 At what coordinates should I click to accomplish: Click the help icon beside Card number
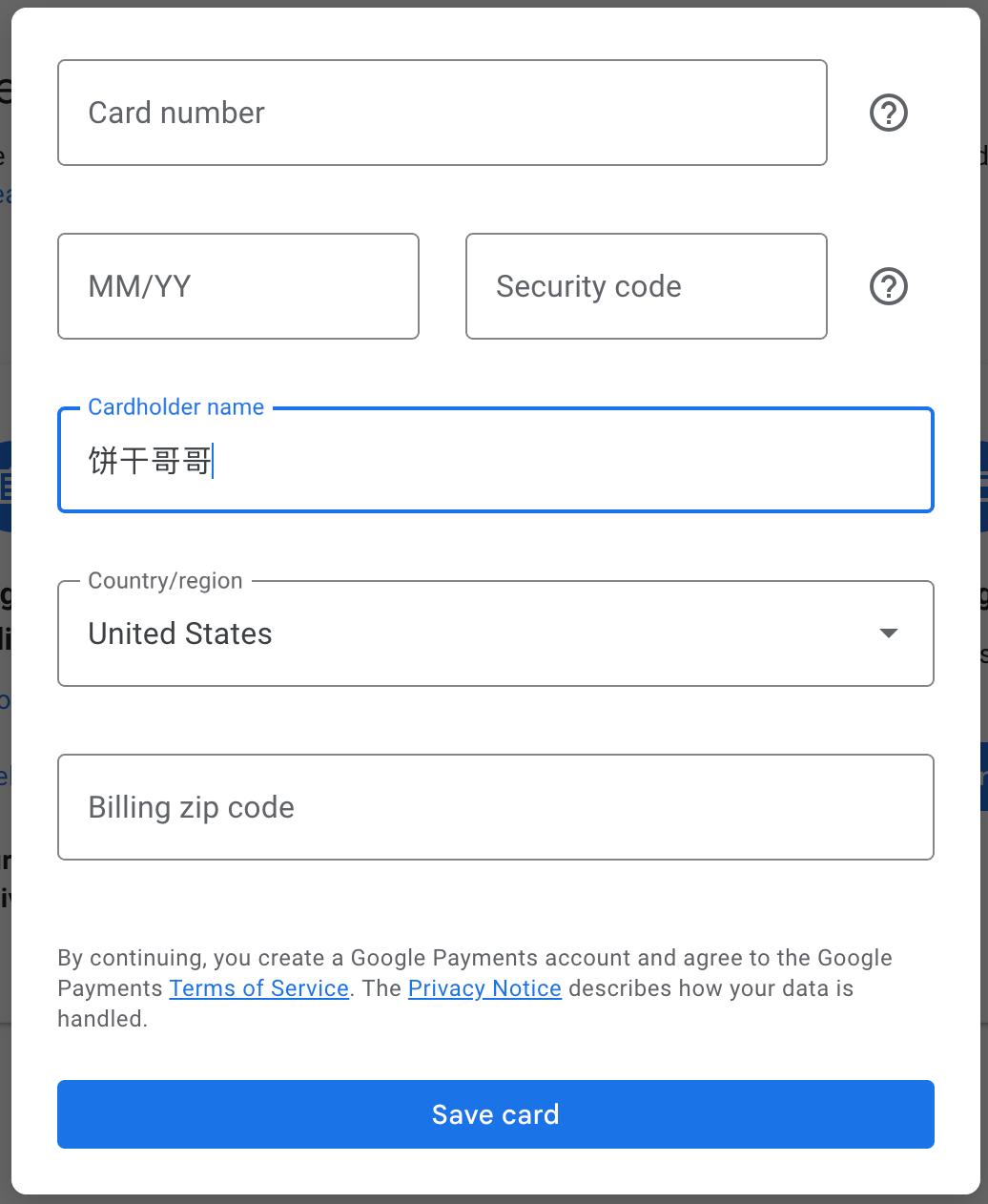click(x=888, y=114)
